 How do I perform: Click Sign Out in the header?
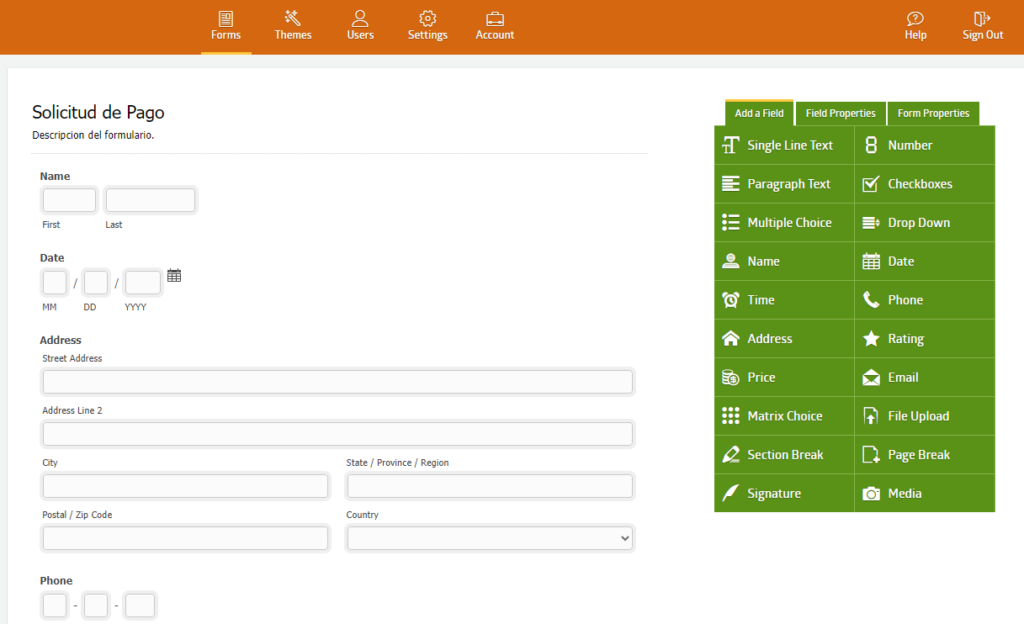coord(982,26)
